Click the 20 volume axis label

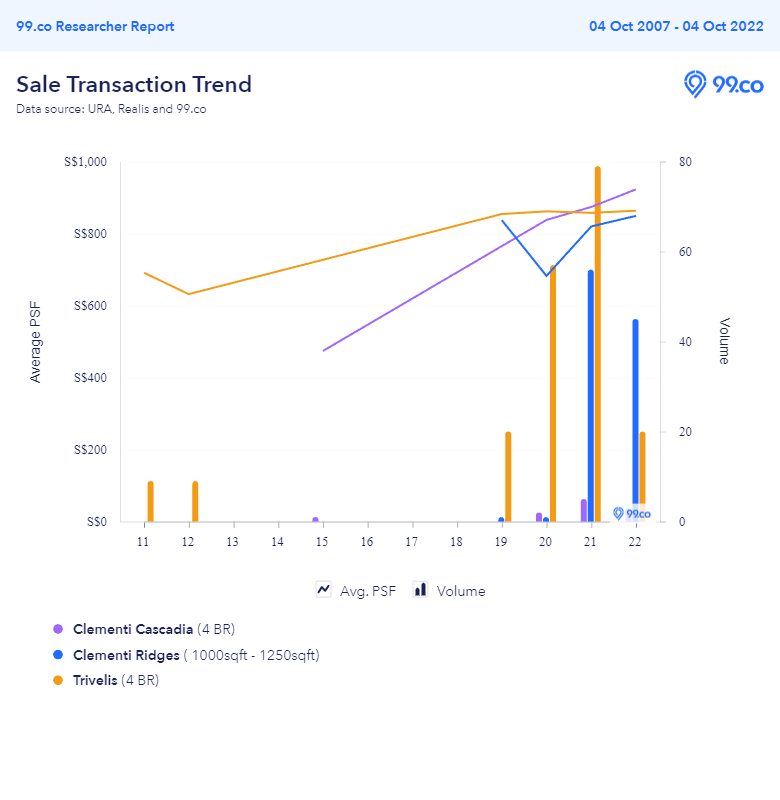click(685, 432)
